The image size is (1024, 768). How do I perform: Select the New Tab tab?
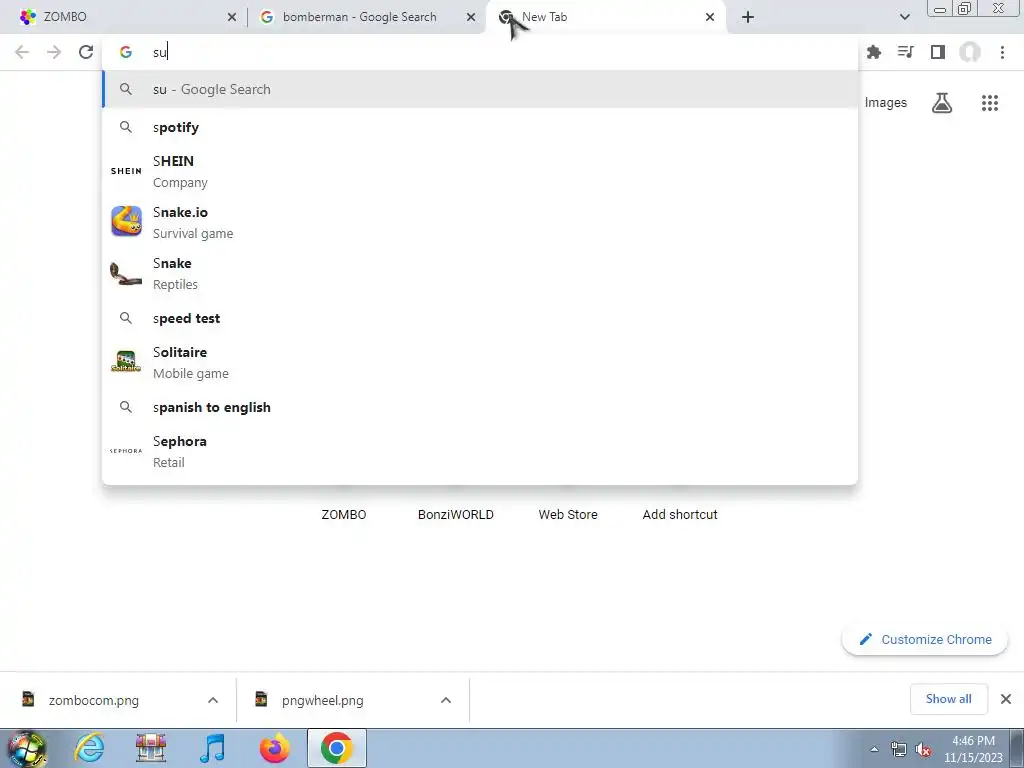(605, 17)
